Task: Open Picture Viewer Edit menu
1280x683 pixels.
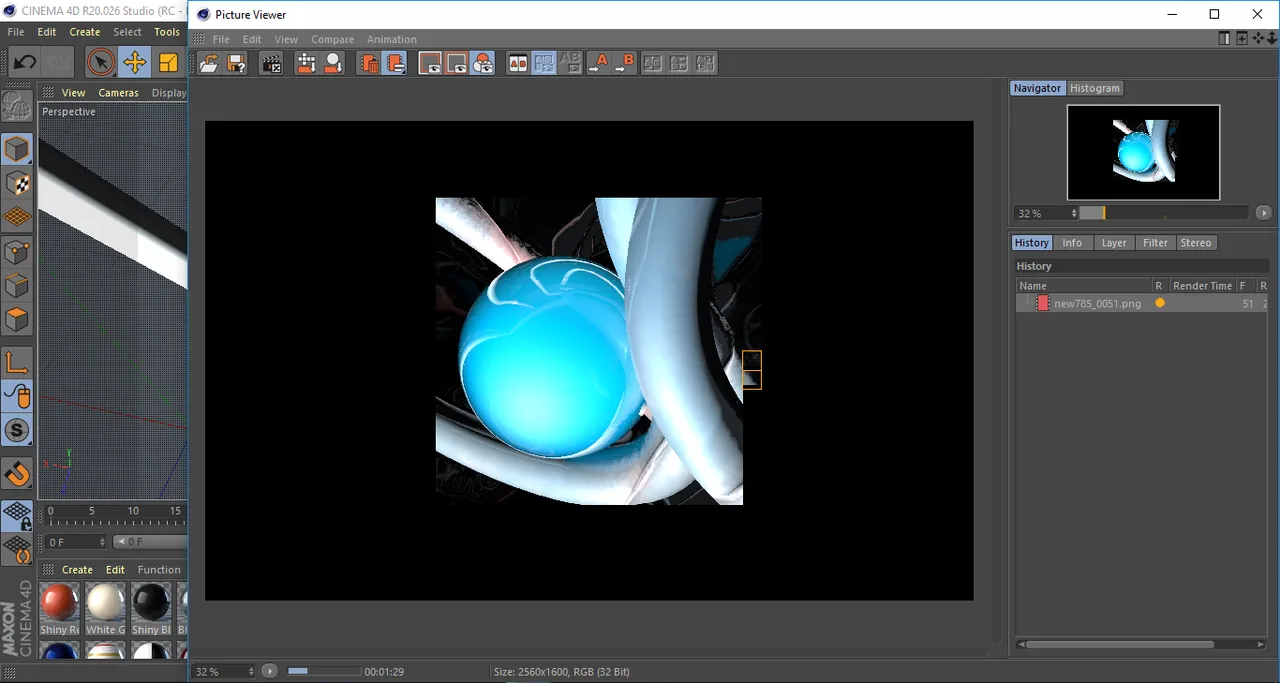Action: tap(252, 39)
